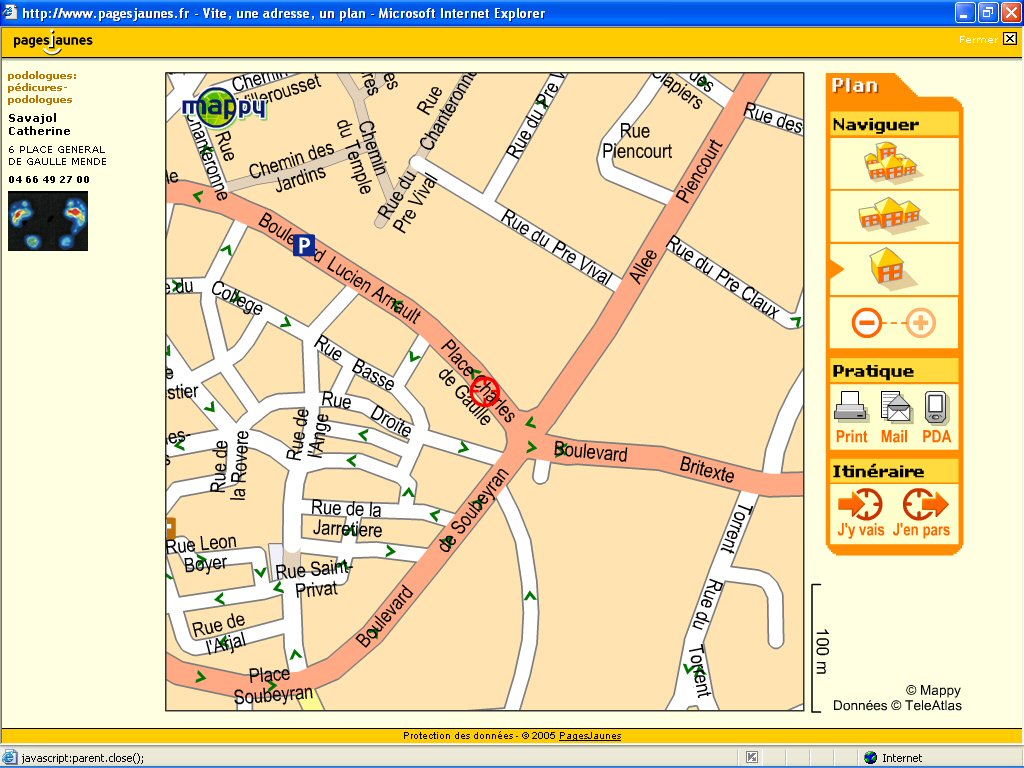The image size is (1024, 768).
Task: Select the widest city-level zoom icon
Action: tap(891, 163)
